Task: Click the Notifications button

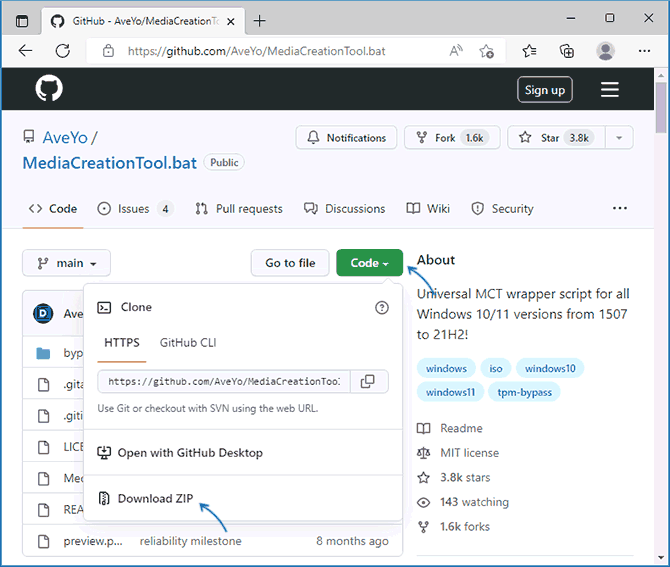Action: 346,138
